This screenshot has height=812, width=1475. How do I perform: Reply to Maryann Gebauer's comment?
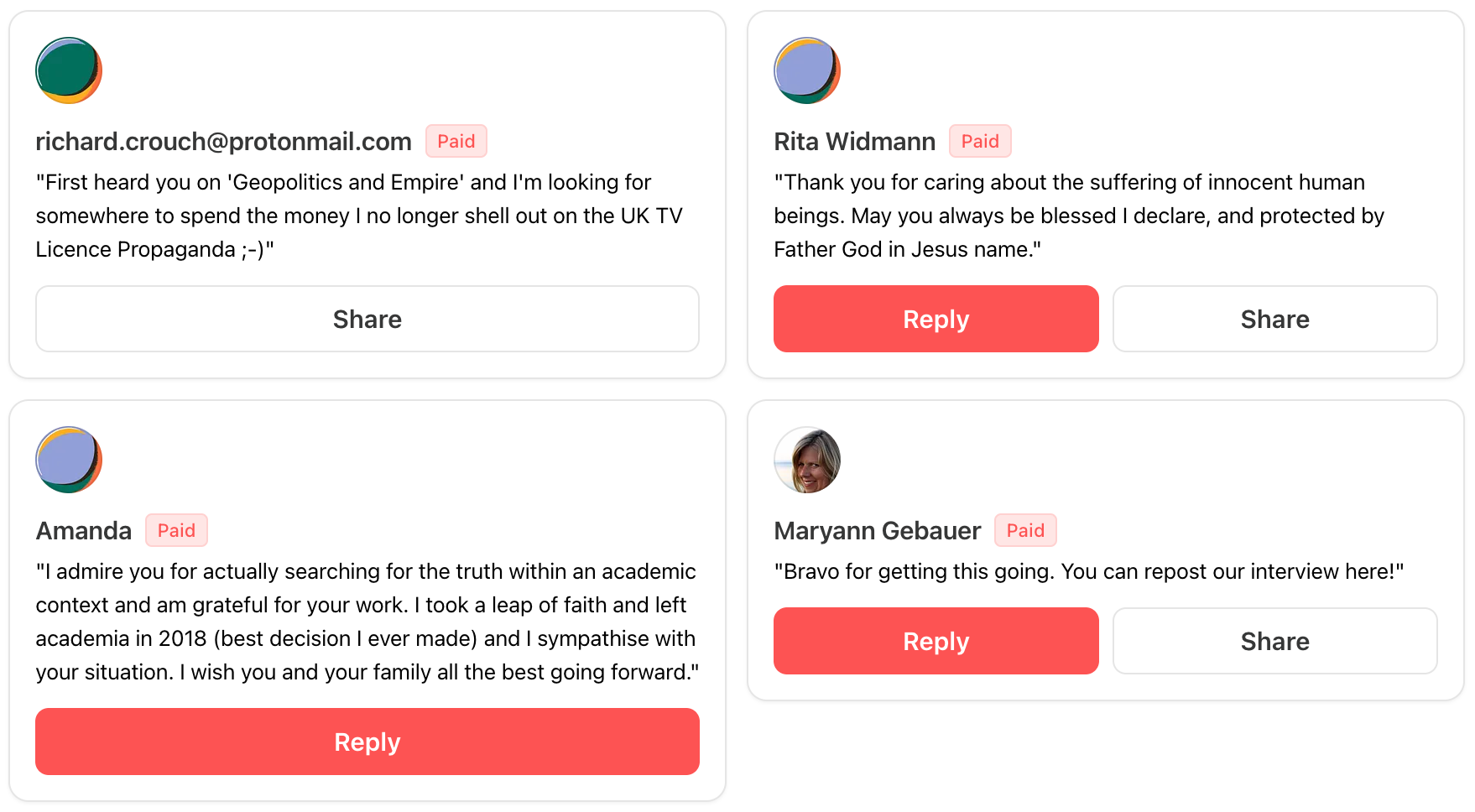pyautogui.click(x=936, y=641)
